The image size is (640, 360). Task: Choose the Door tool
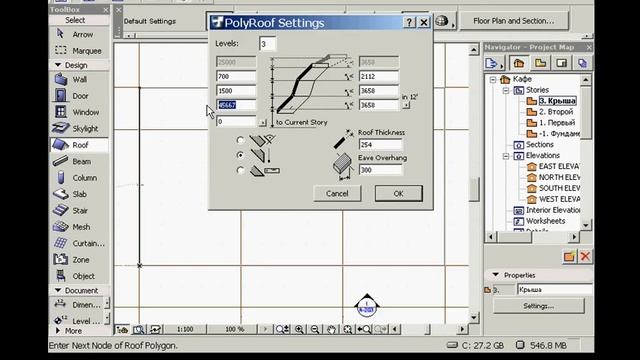pos(79,96)
